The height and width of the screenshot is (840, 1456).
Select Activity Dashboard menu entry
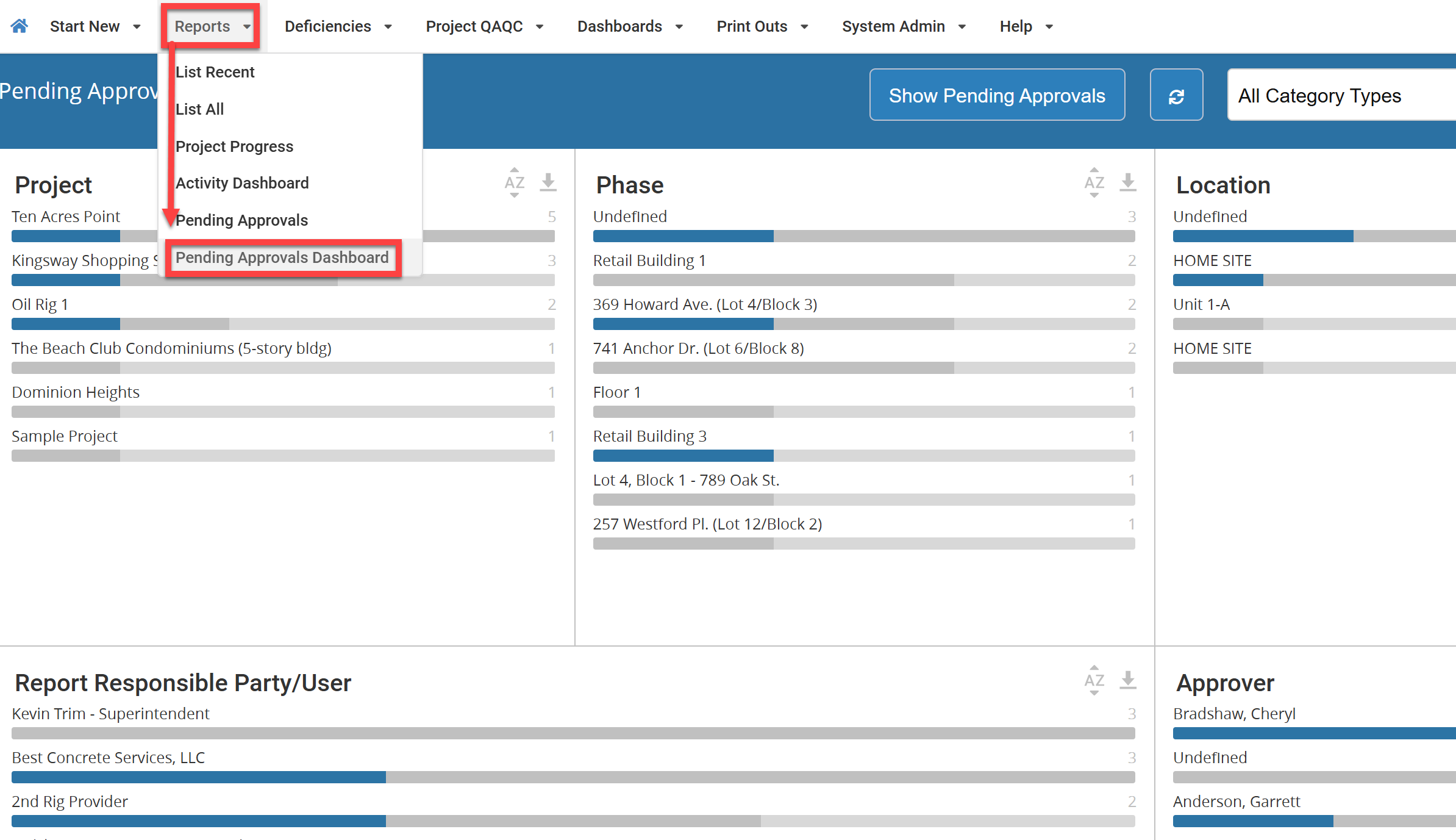(x=242, y=183)
